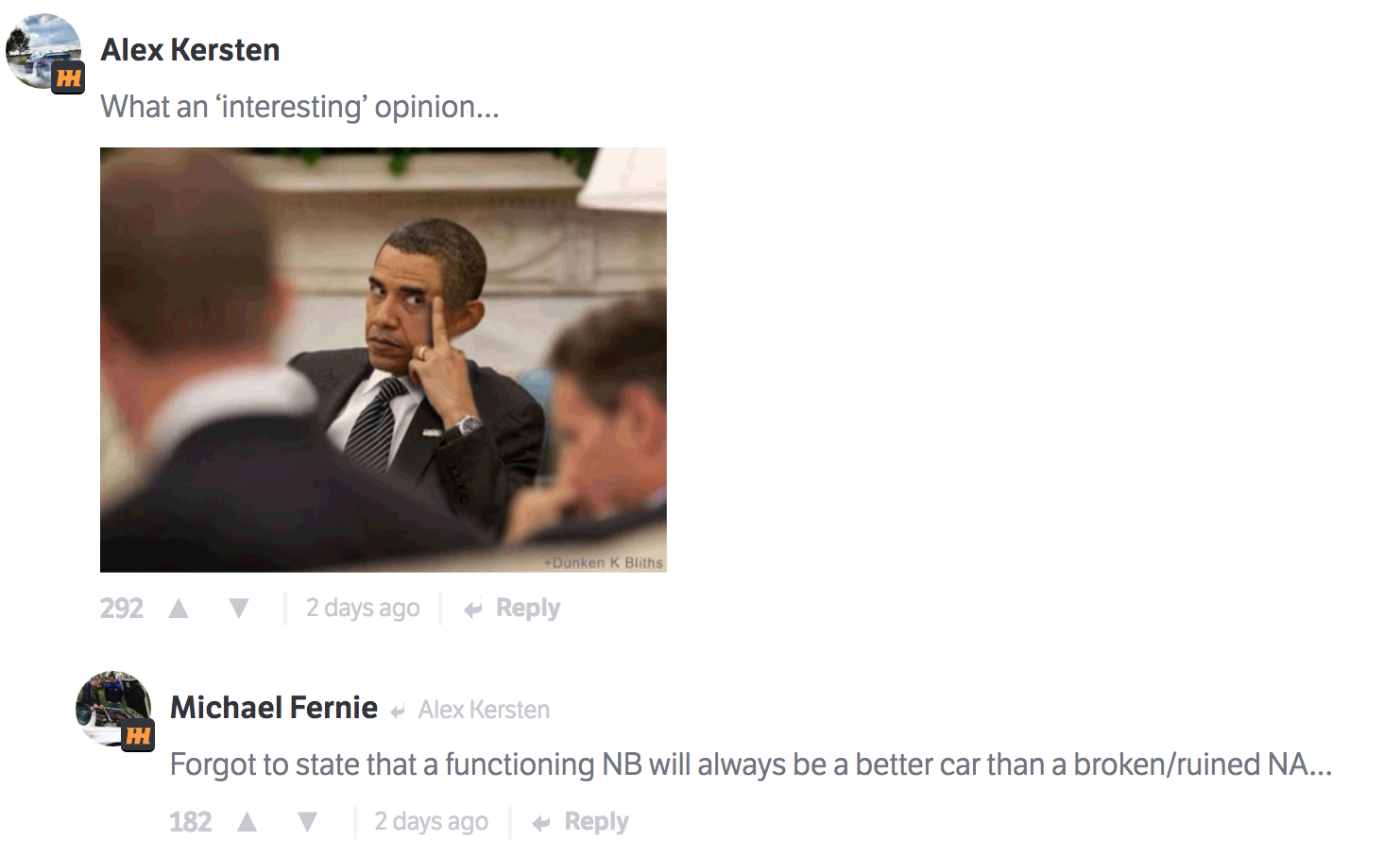Click the Michael Fernie author name
The width and height of the screenshot is (1400, 858).
(x=274, y=708)
